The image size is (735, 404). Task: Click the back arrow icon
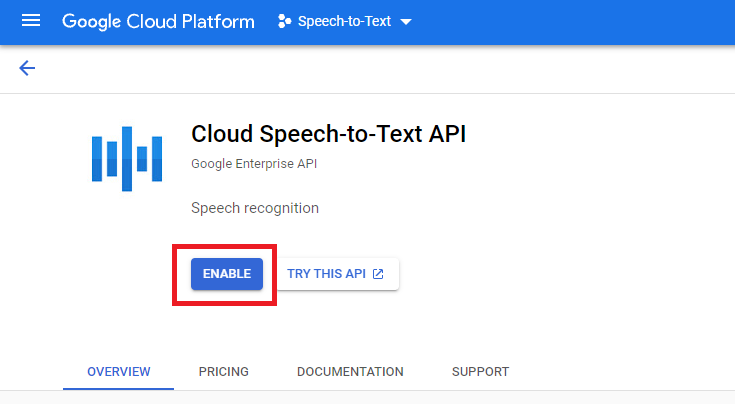(27, 68)
